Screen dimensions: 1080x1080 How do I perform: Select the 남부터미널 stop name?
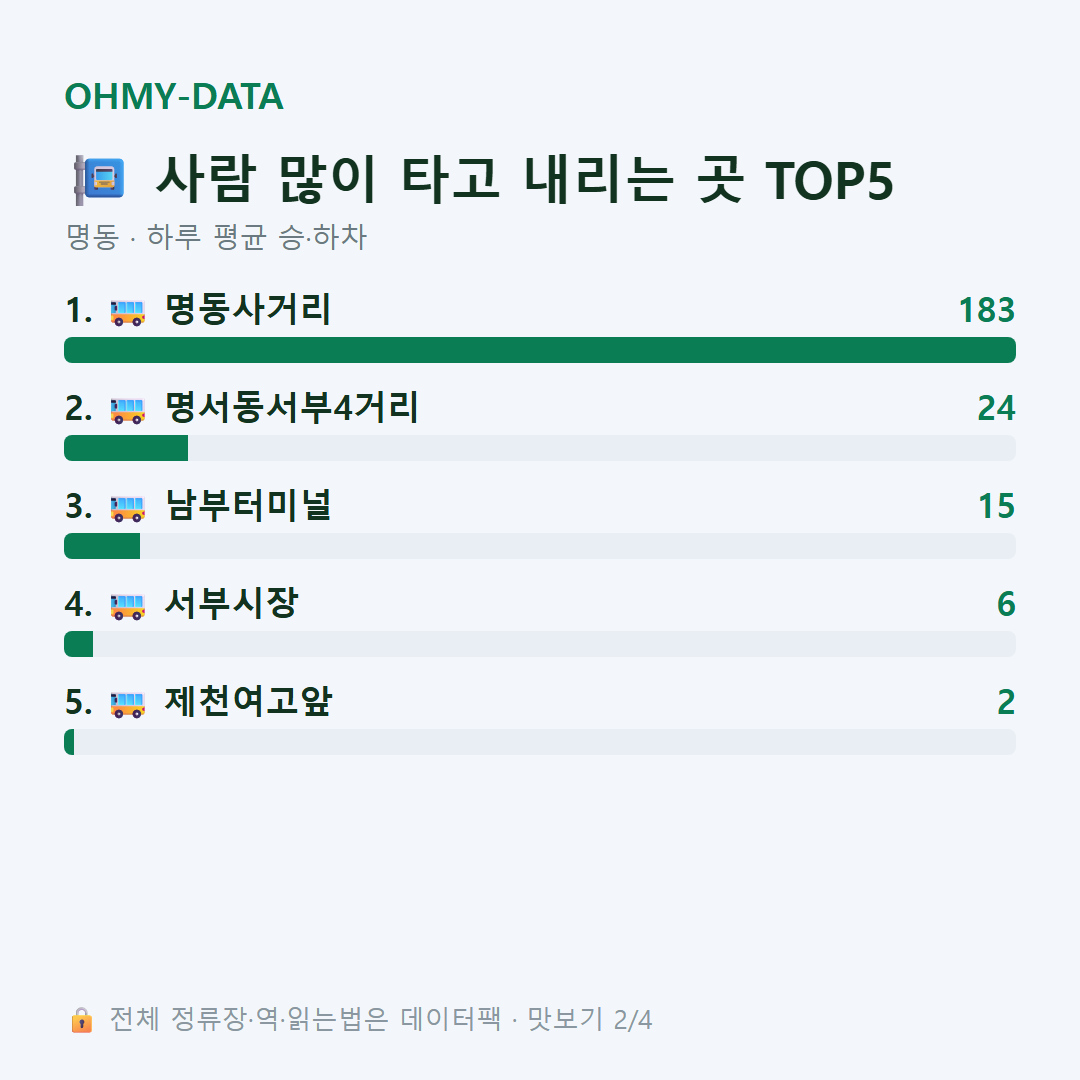tap(248, 505)
